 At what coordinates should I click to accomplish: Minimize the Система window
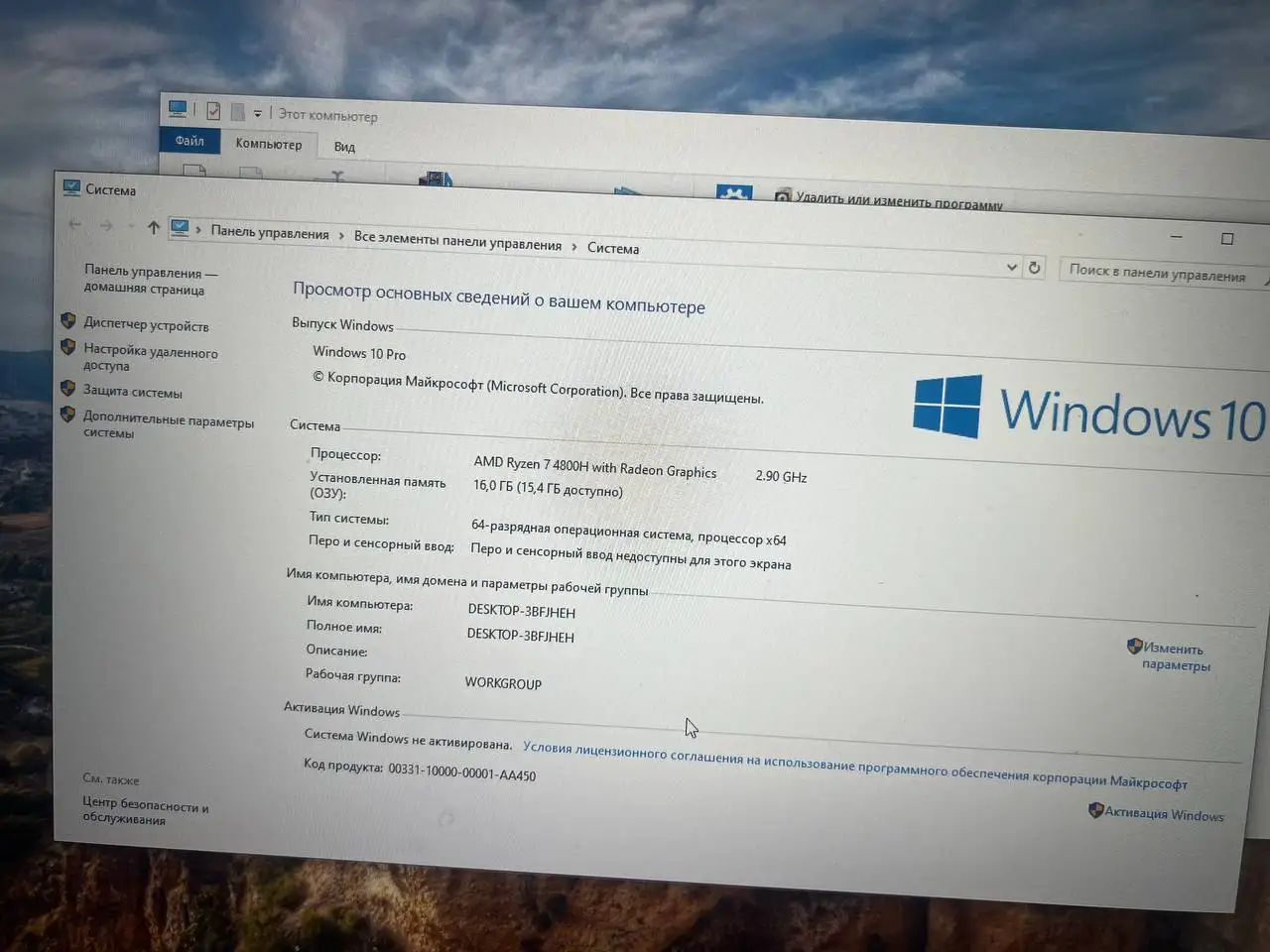[1177, 236]
